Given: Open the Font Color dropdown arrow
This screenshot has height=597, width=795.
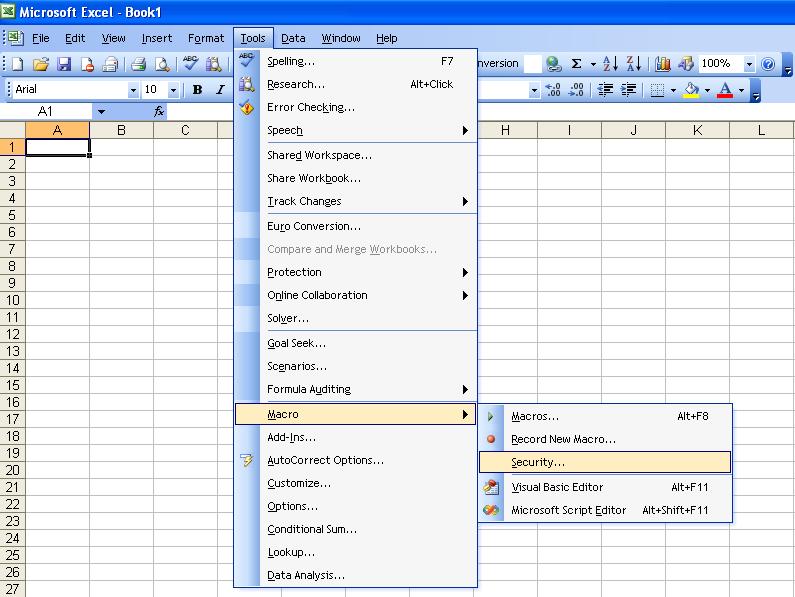Looking at the screenshot, I should coord(741,90).
